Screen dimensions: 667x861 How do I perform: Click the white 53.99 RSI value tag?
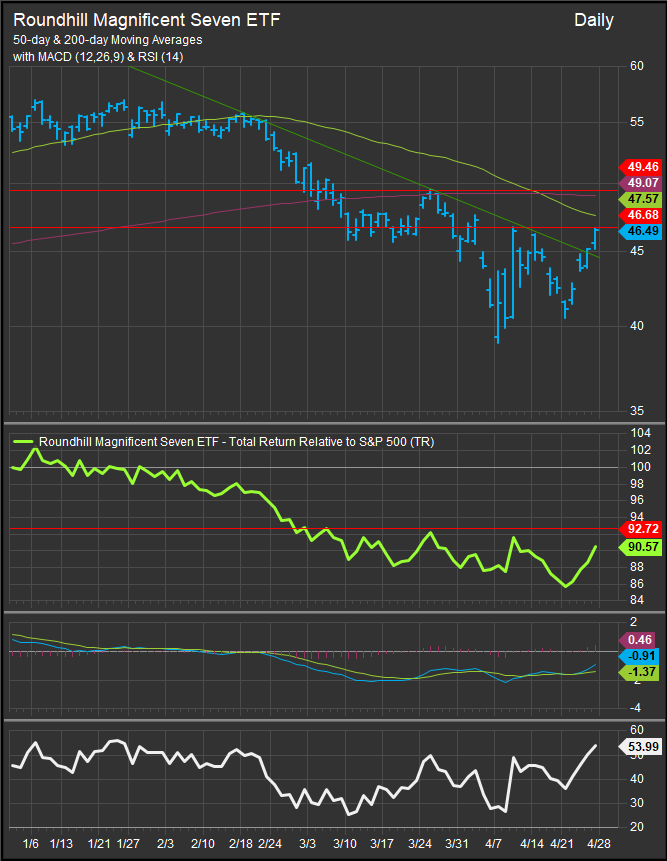pyautogui.click(x=640, y=746)
